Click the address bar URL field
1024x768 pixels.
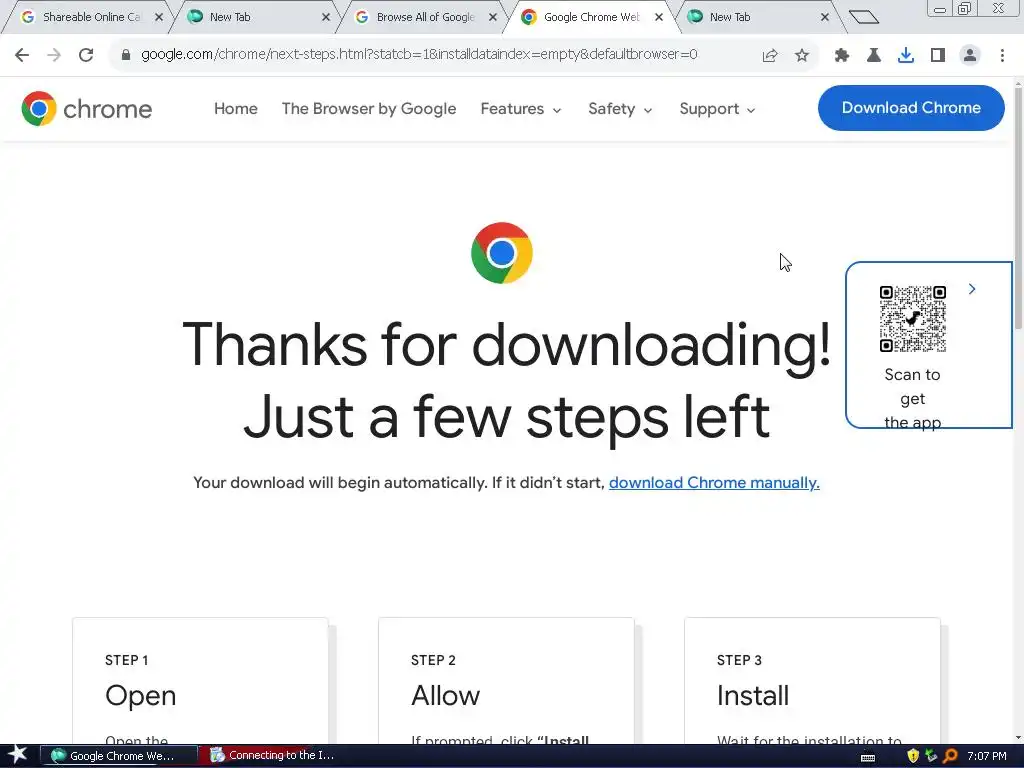tap(419, 55)
